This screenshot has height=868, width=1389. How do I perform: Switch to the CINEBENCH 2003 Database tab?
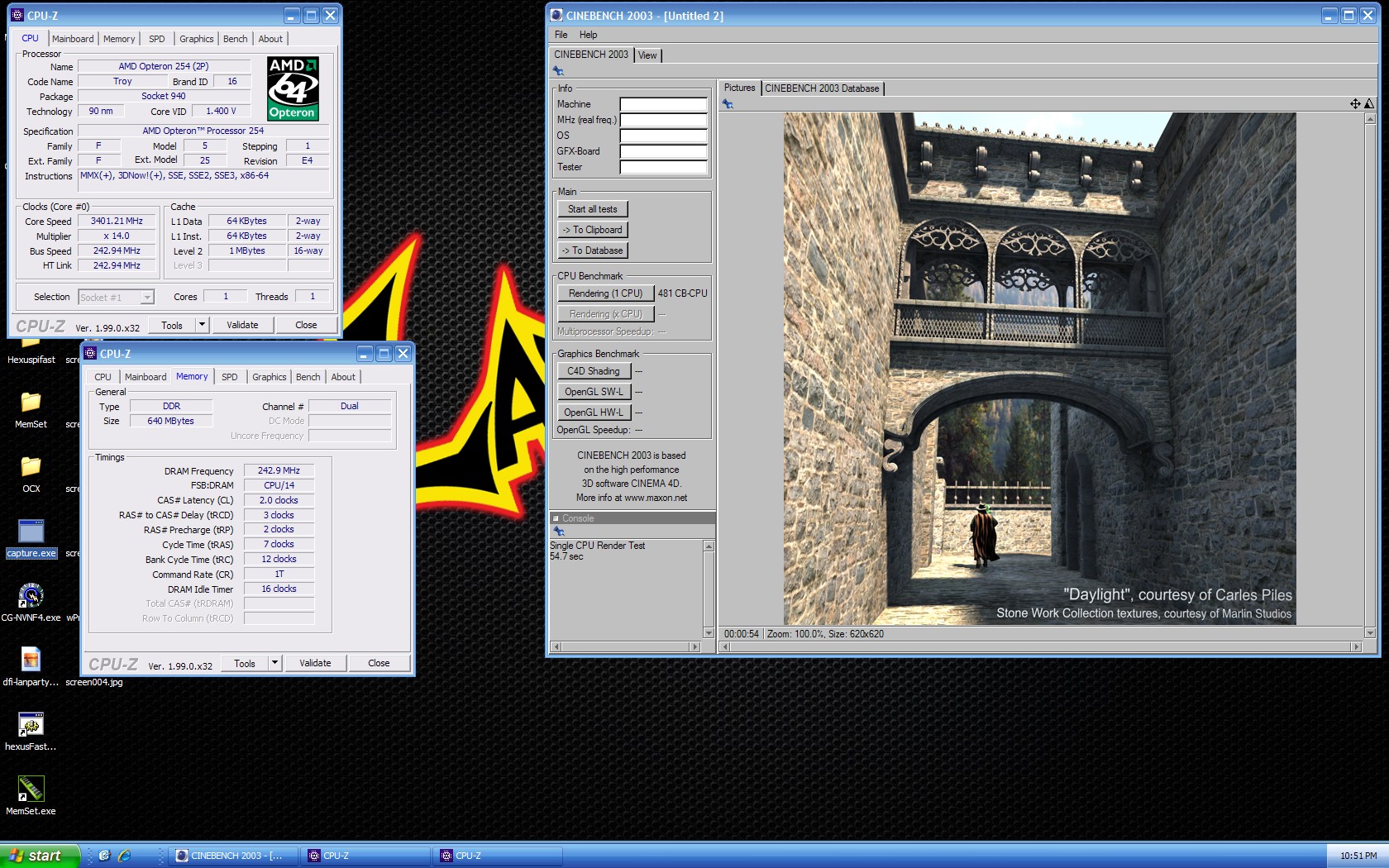[x=822, y=88]
